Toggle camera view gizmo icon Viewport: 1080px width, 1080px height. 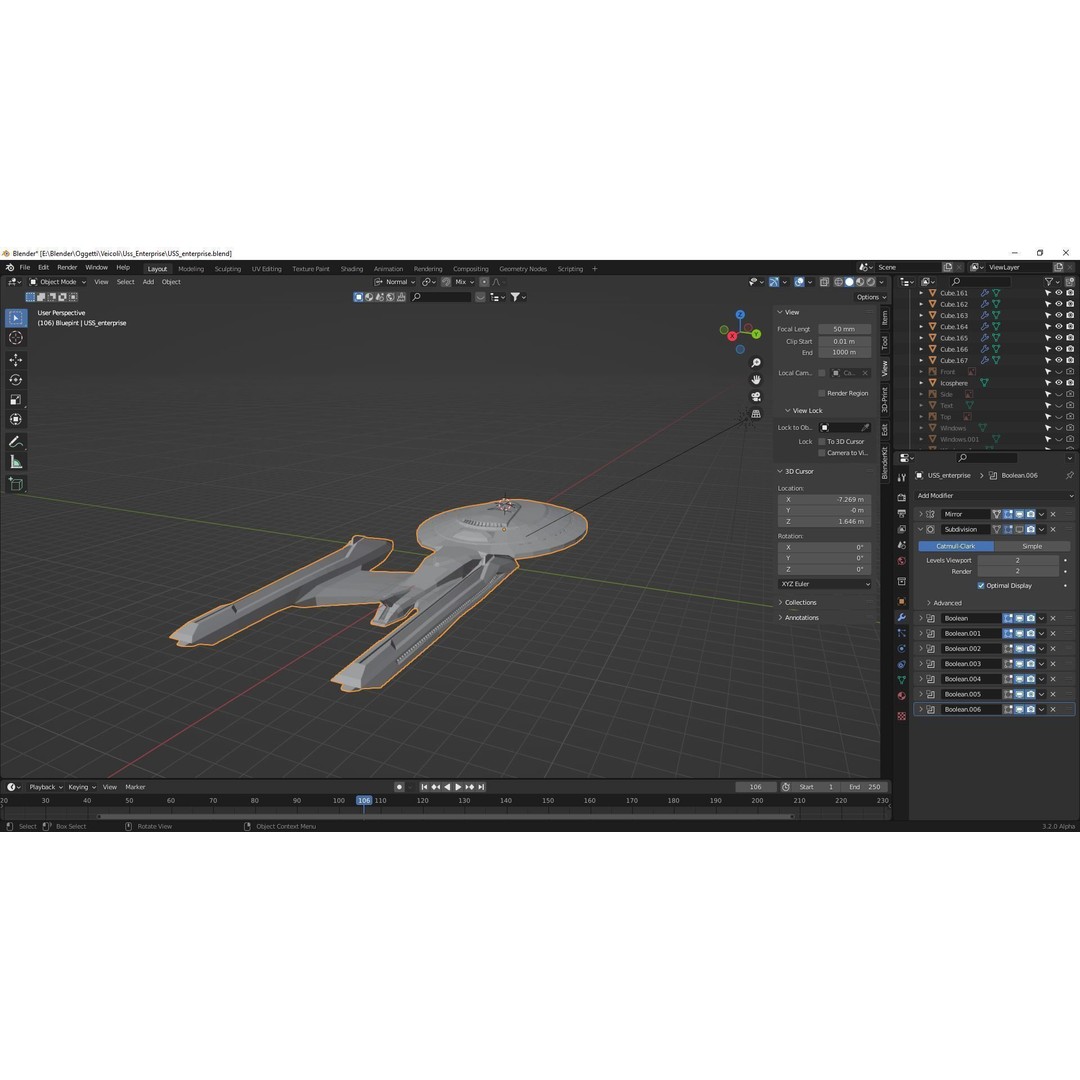[756, 397]
